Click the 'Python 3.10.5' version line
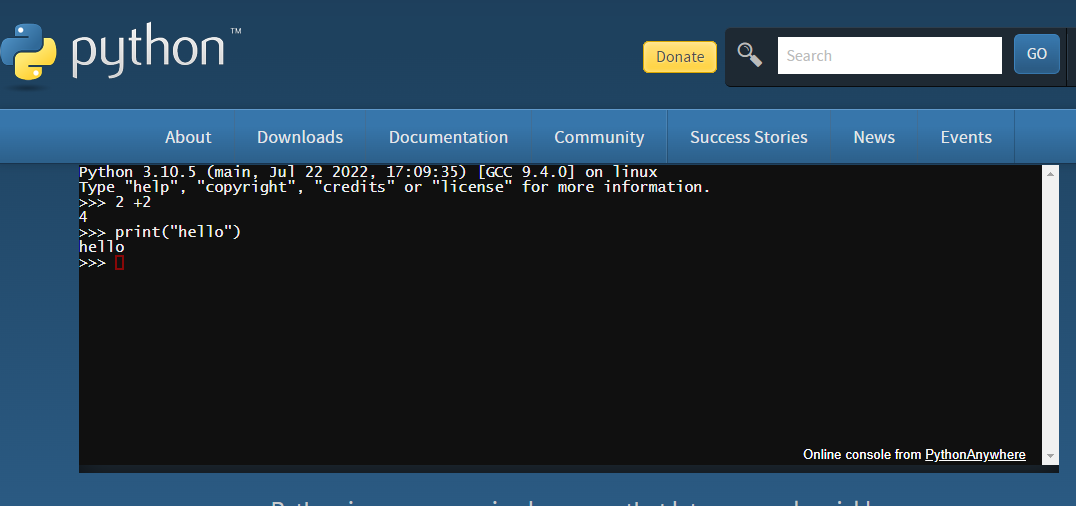This screenshot has height=506, width=1076. (x=368, y=172)
